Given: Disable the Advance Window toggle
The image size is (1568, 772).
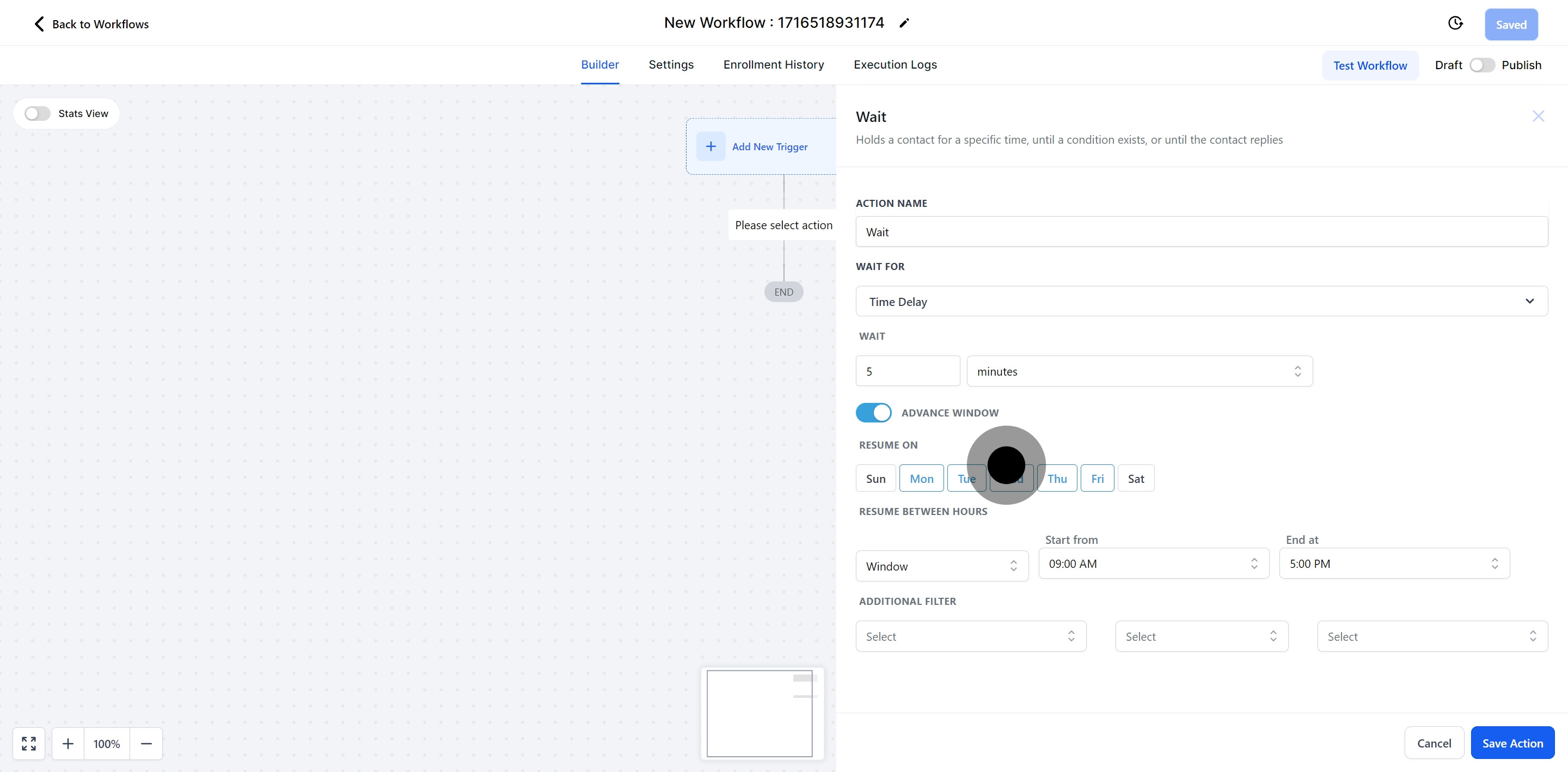Looking at the screenshot, I should (x=873, y=413).
